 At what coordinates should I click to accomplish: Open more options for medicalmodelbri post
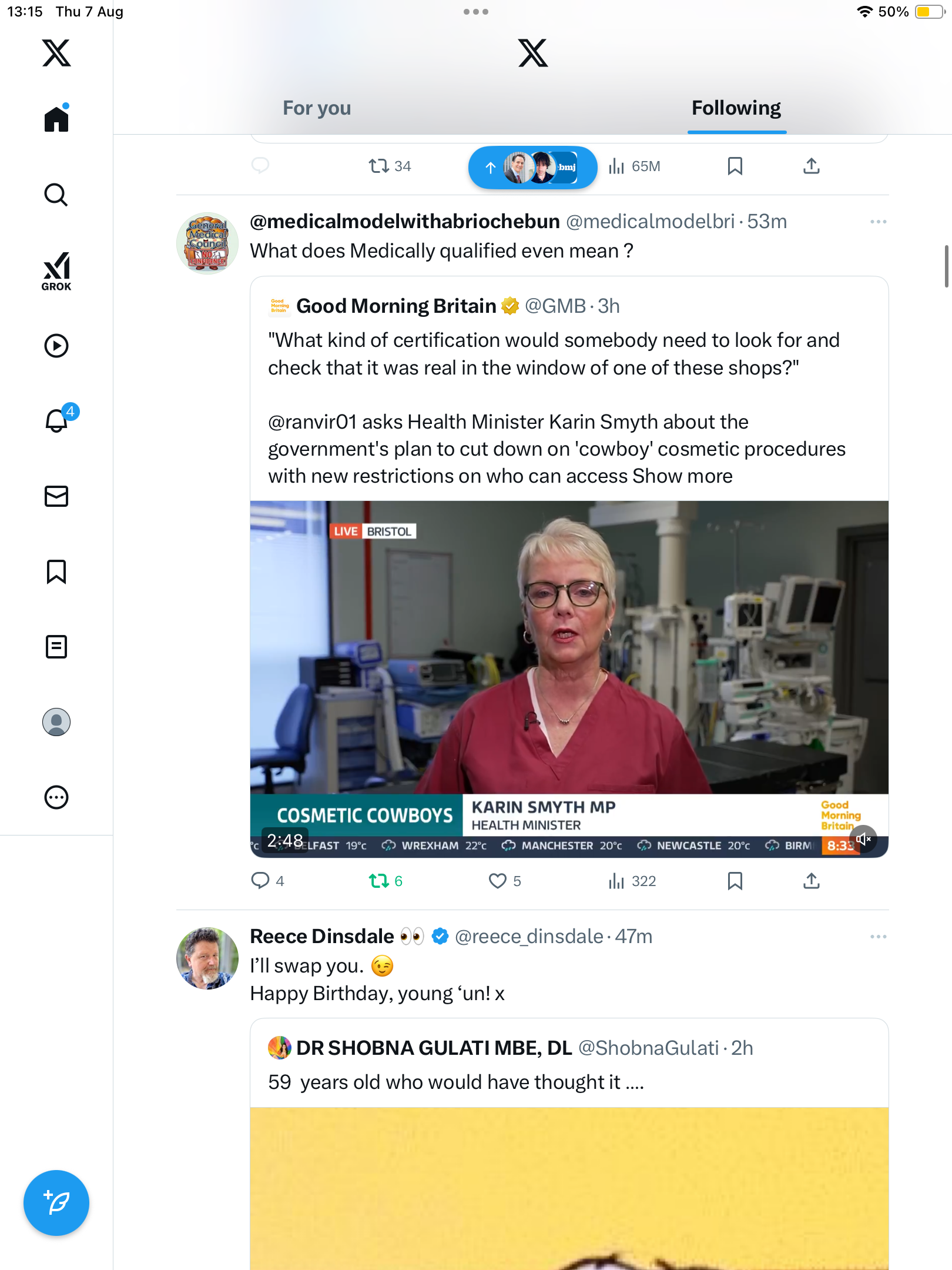point(878,222)
